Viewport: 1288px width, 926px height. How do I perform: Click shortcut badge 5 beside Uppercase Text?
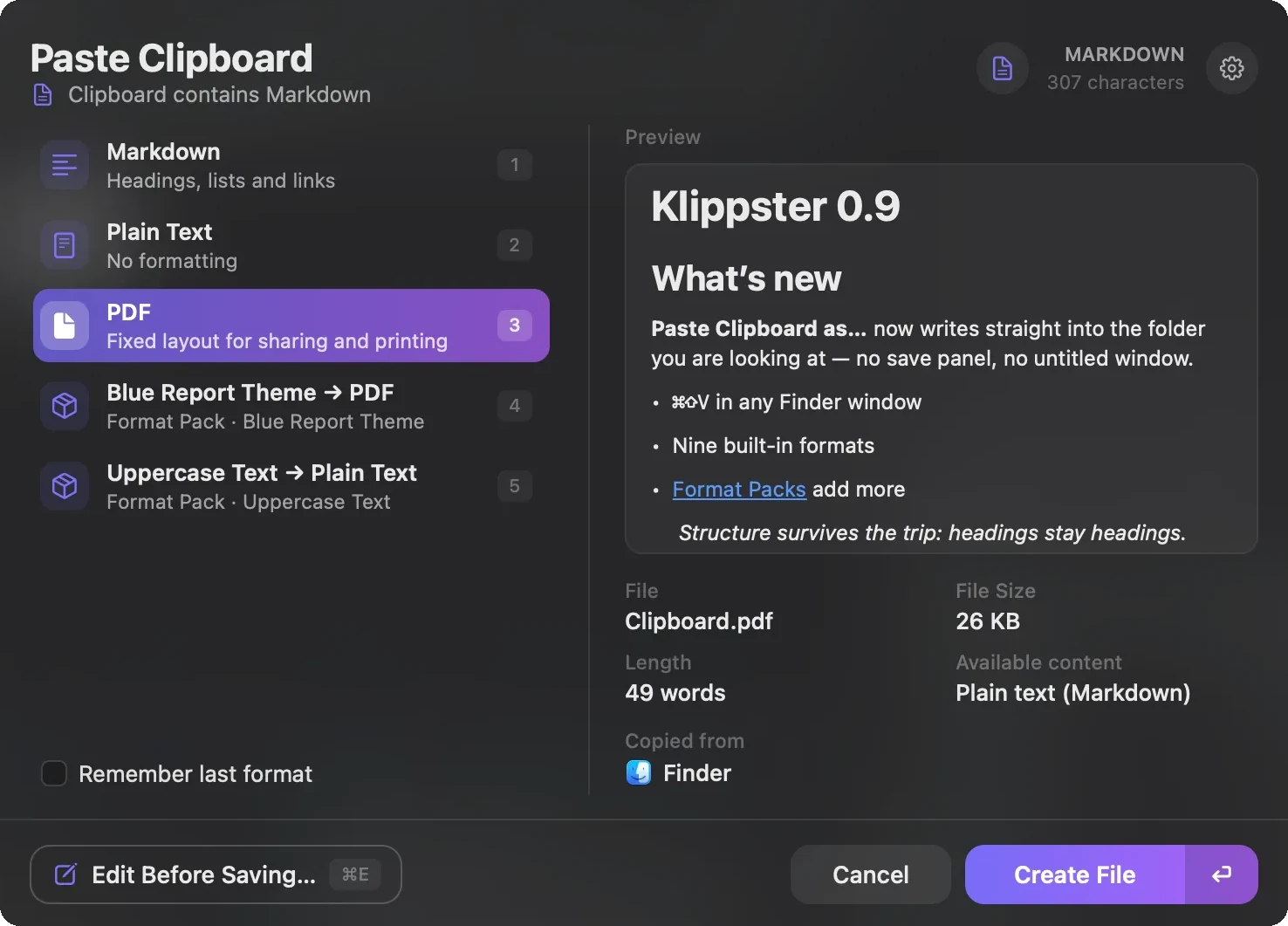click(515, 486)
